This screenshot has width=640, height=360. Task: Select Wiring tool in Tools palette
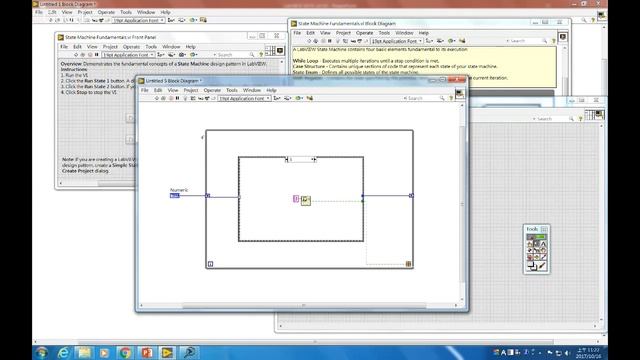[x=530, y=251]
